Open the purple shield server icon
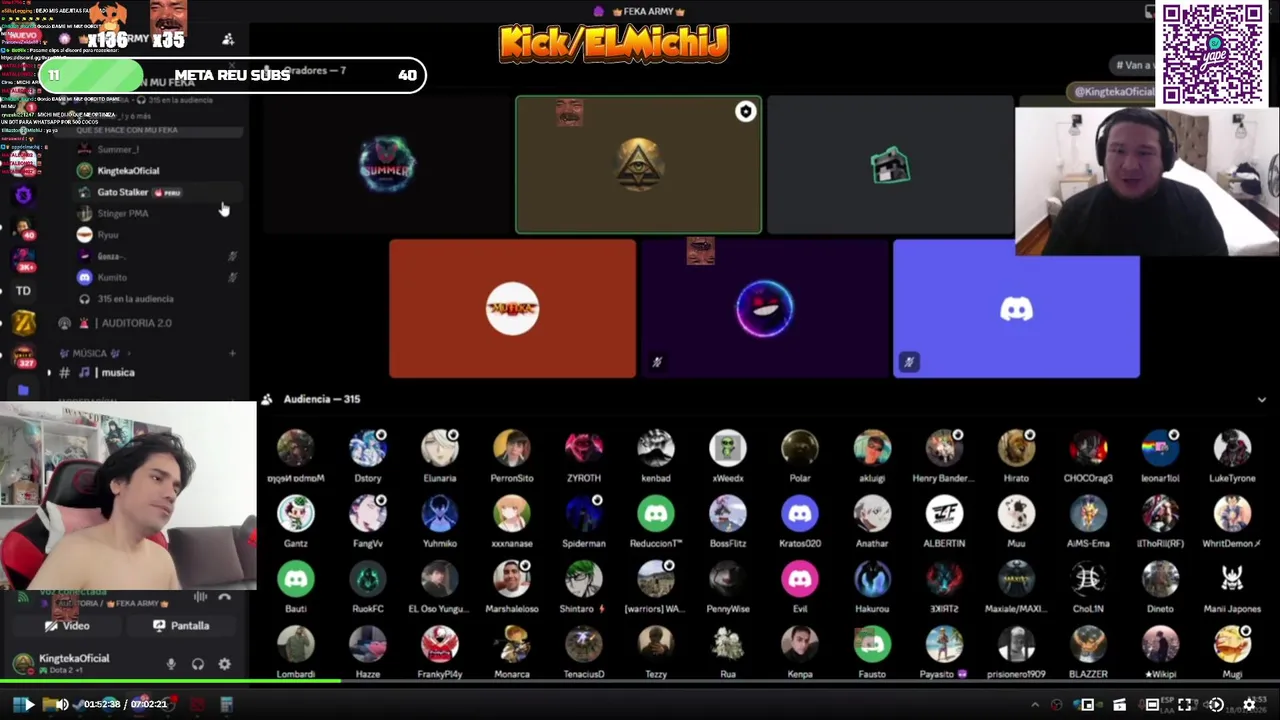The image size is (1280, 720). [x=23, y=196]
